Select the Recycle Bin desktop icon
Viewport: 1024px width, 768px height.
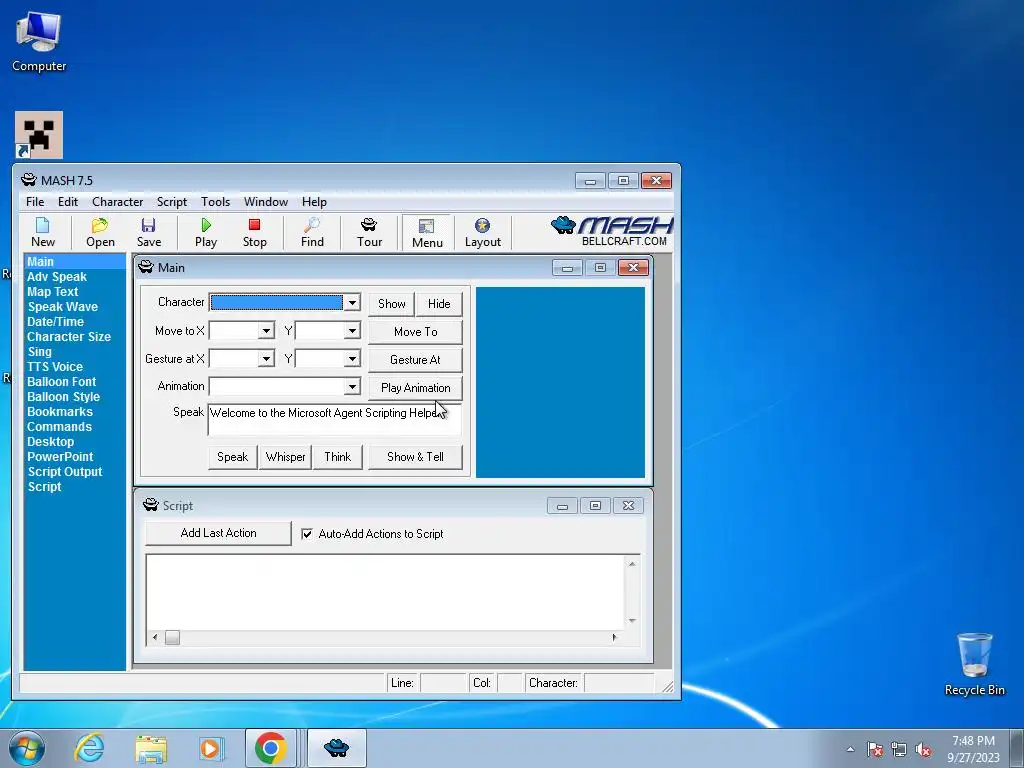974,664
